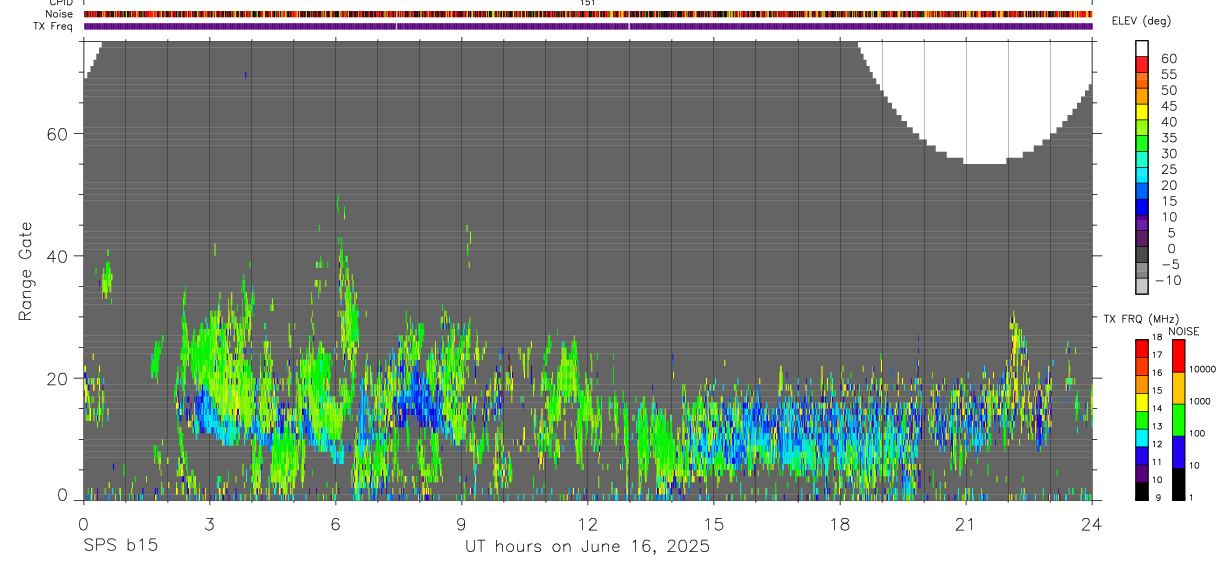Click the '35' label on the ELEV color bar
The height and width of the screenshot is (567, 1228).
point(1168,138)
